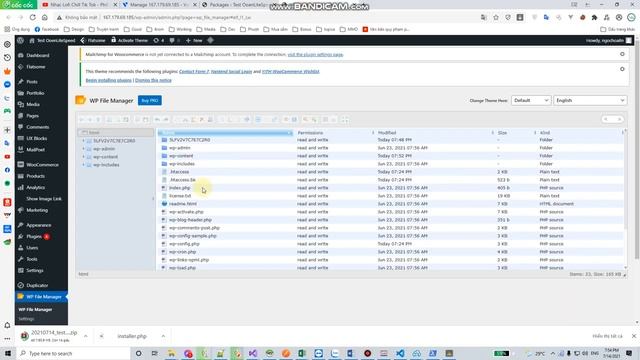Viewport: 640px width, 360px height.
Task: Open the comments bubble in admin bar
Action: [174, 40]
